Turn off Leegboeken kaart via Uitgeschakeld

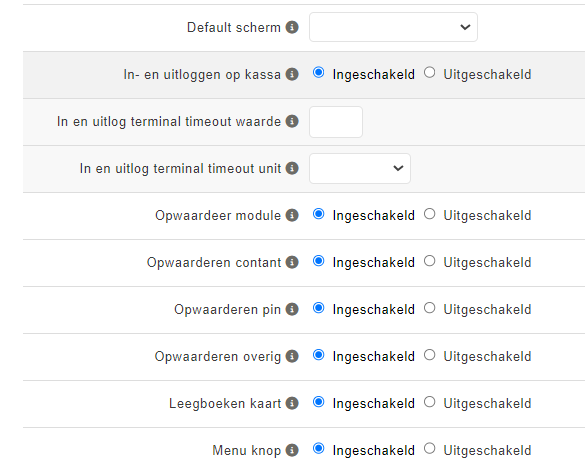[x=429, y=402]
